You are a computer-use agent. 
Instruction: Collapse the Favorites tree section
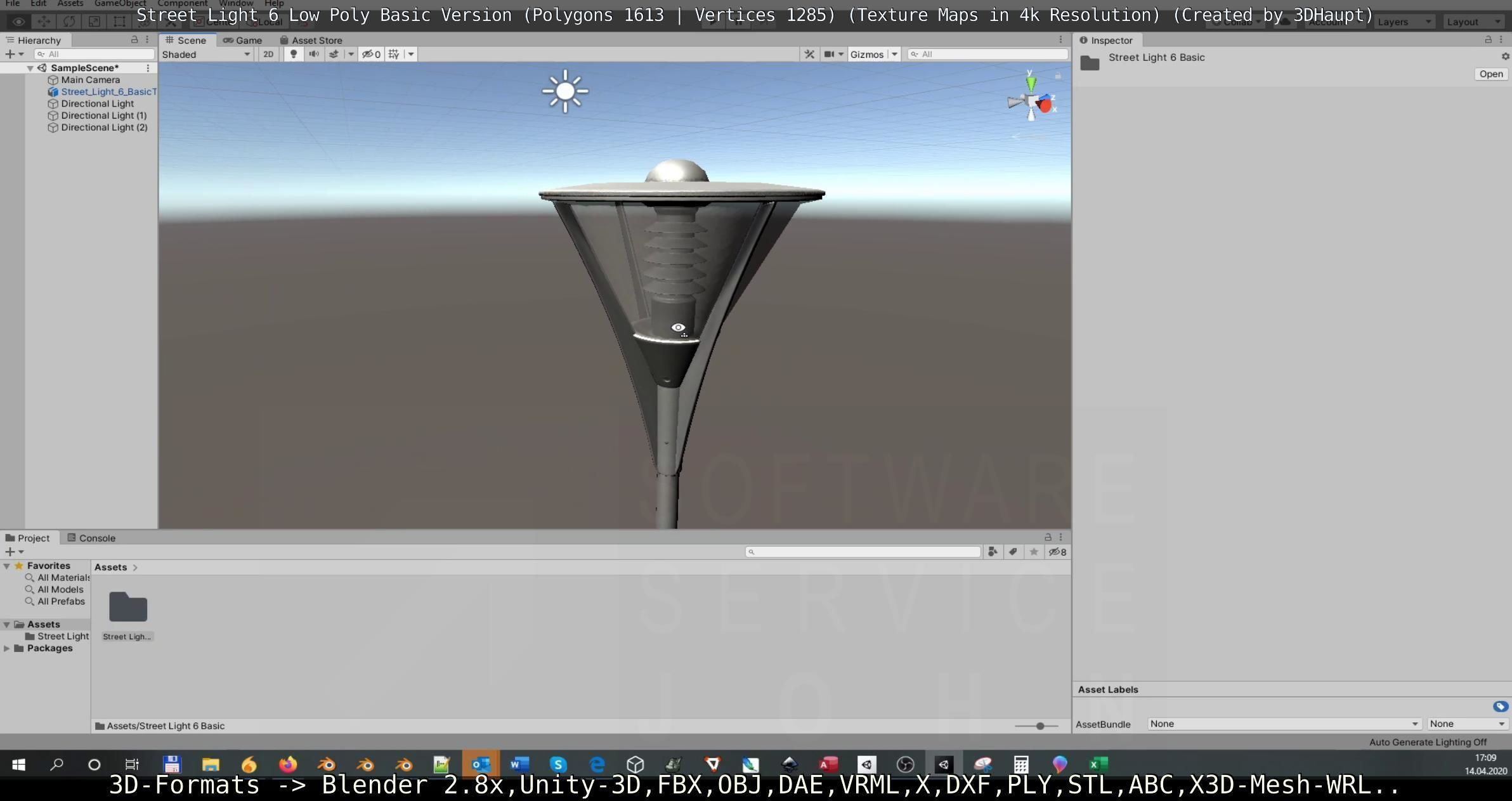(x=6, y=566)
